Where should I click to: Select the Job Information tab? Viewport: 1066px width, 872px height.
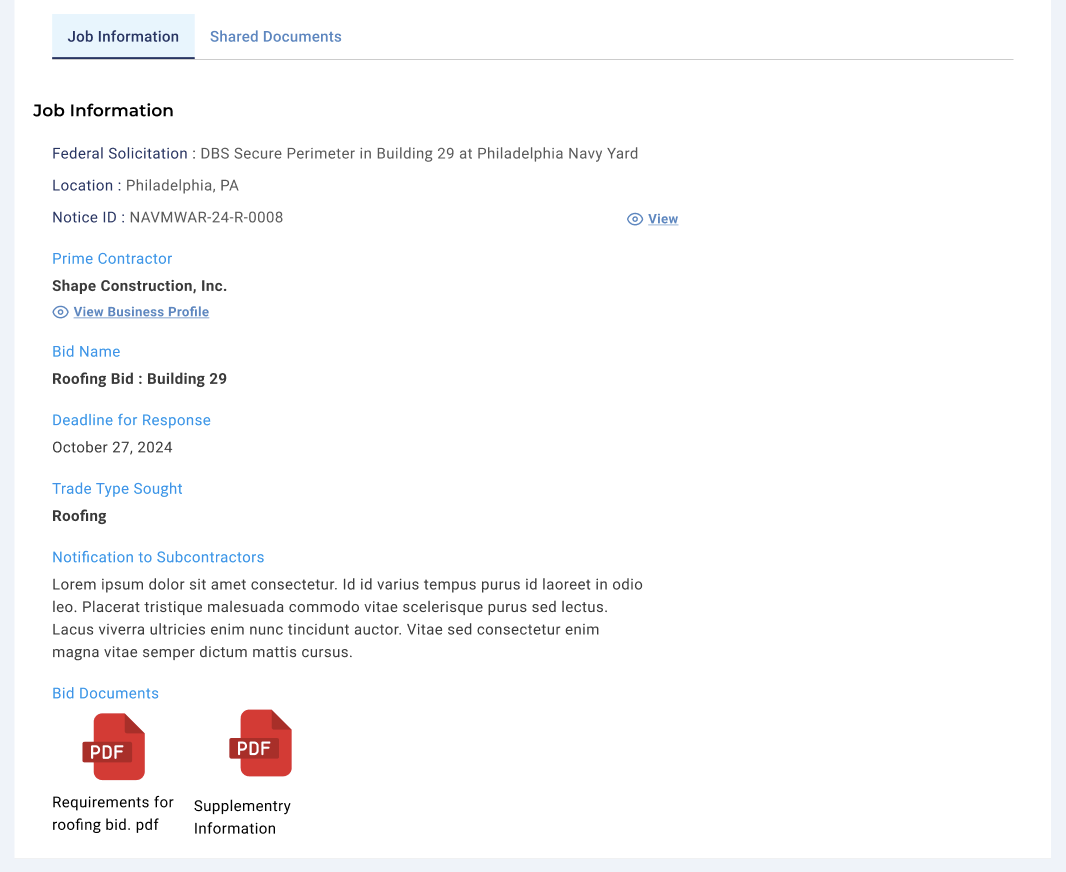pyautogui.click(x=123, y=37)
